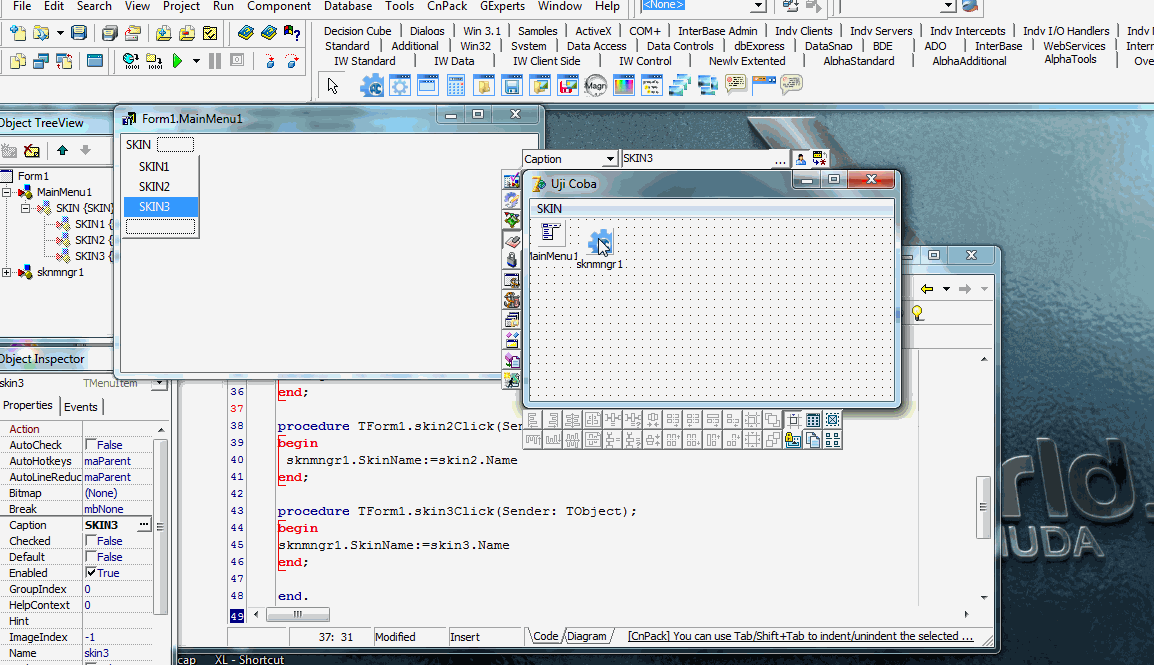Uncheck the Enabled property checkbox
This screenshot has width=1154, height=665.
click(91, 573)
